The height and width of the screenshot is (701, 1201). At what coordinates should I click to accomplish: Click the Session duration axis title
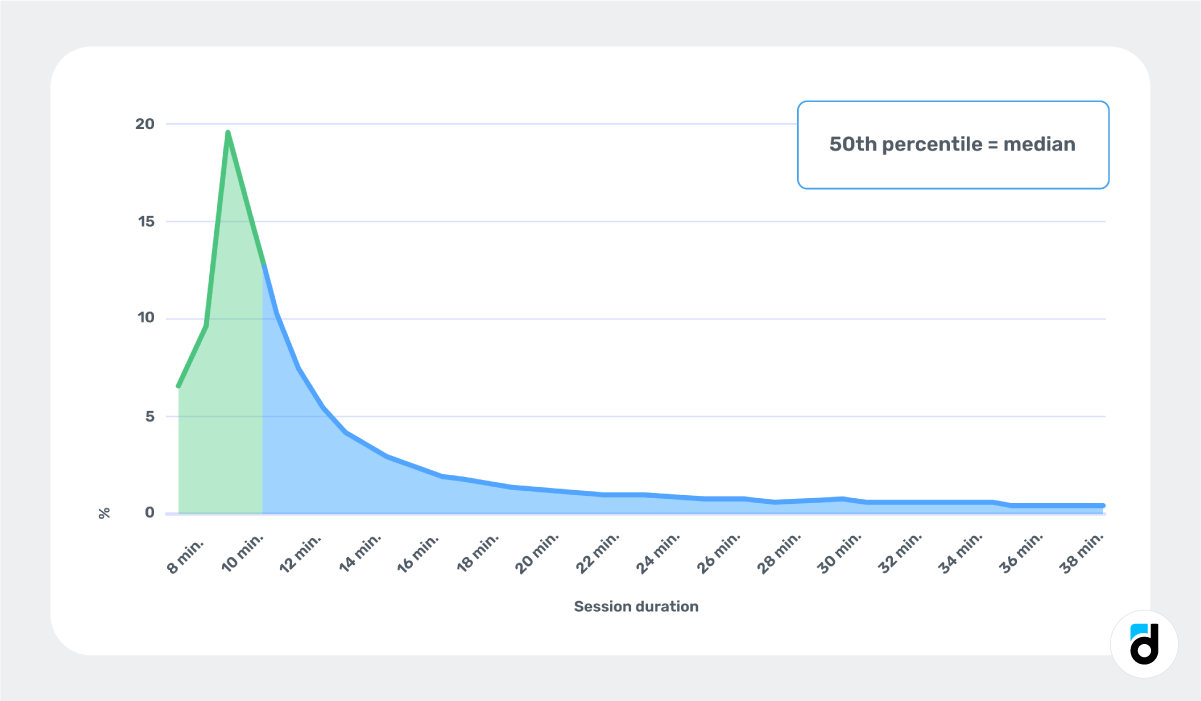636,606
